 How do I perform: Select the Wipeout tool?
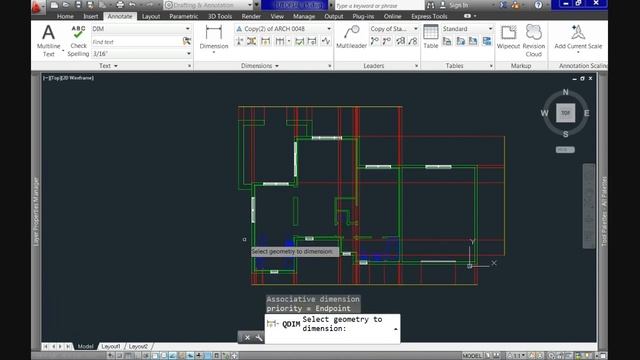point(508,38)
